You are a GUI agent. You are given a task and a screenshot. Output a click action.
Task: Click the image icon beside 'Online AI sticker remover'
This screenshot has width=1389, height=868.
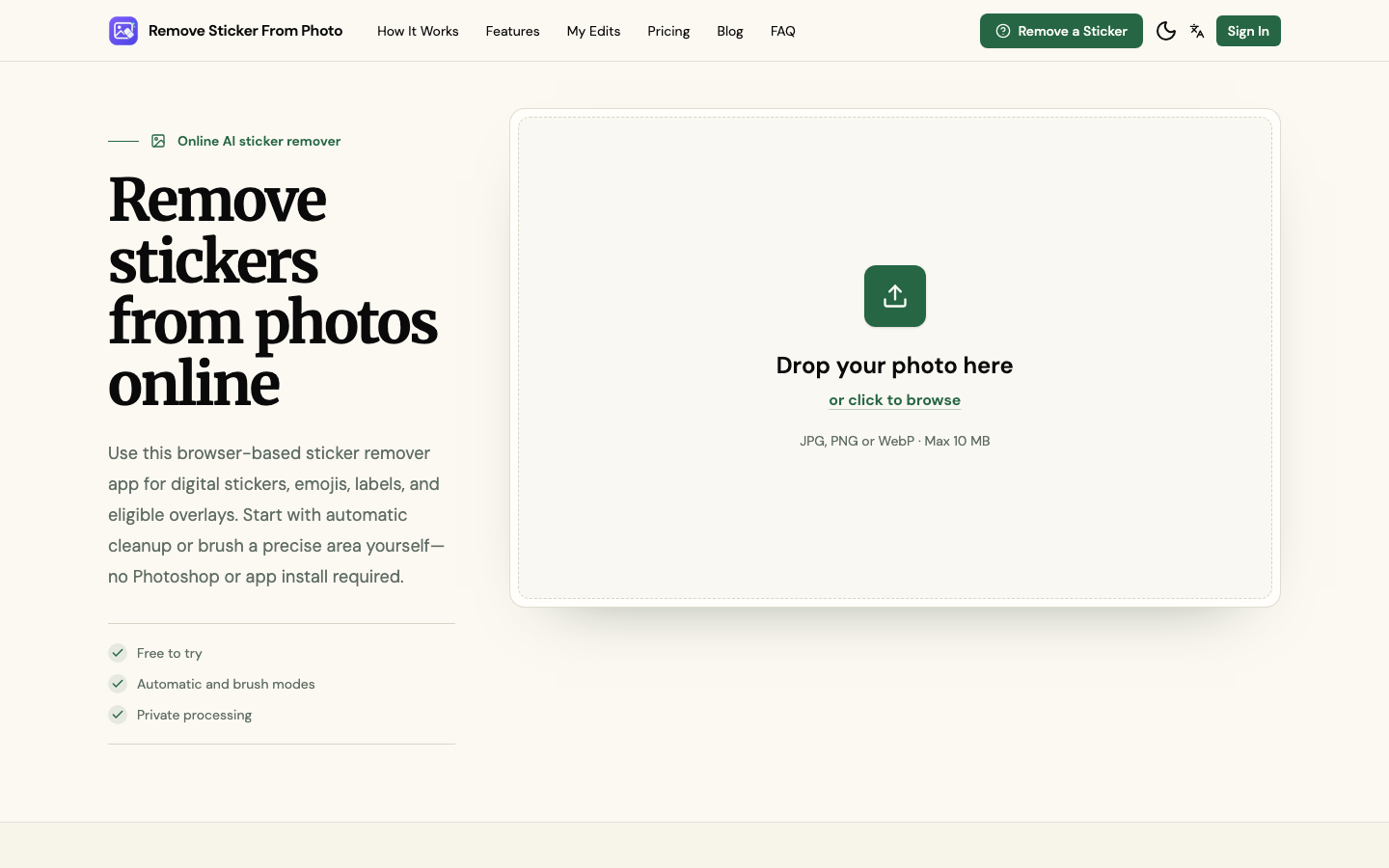pos(158,141)
